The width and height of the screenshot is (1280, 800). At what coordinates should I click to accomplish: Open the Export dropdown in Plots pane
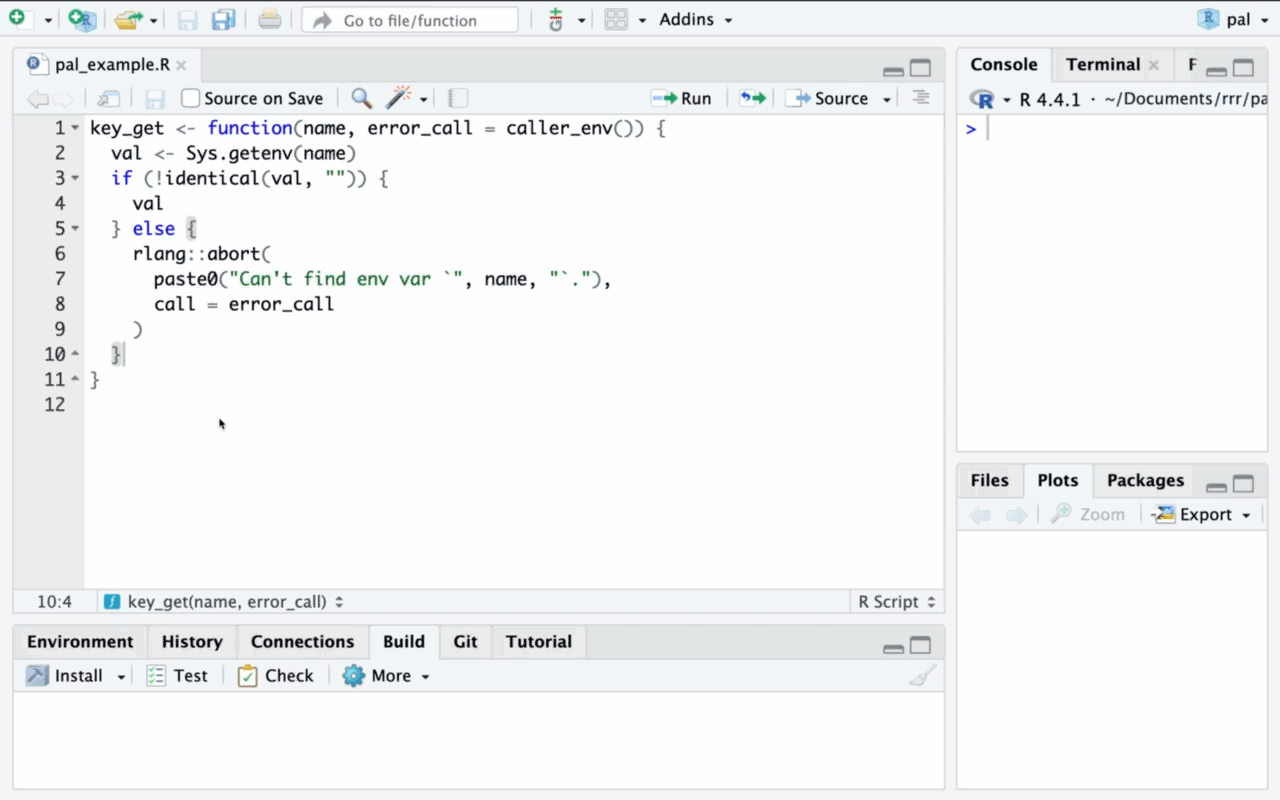[x=1202, y=514]
